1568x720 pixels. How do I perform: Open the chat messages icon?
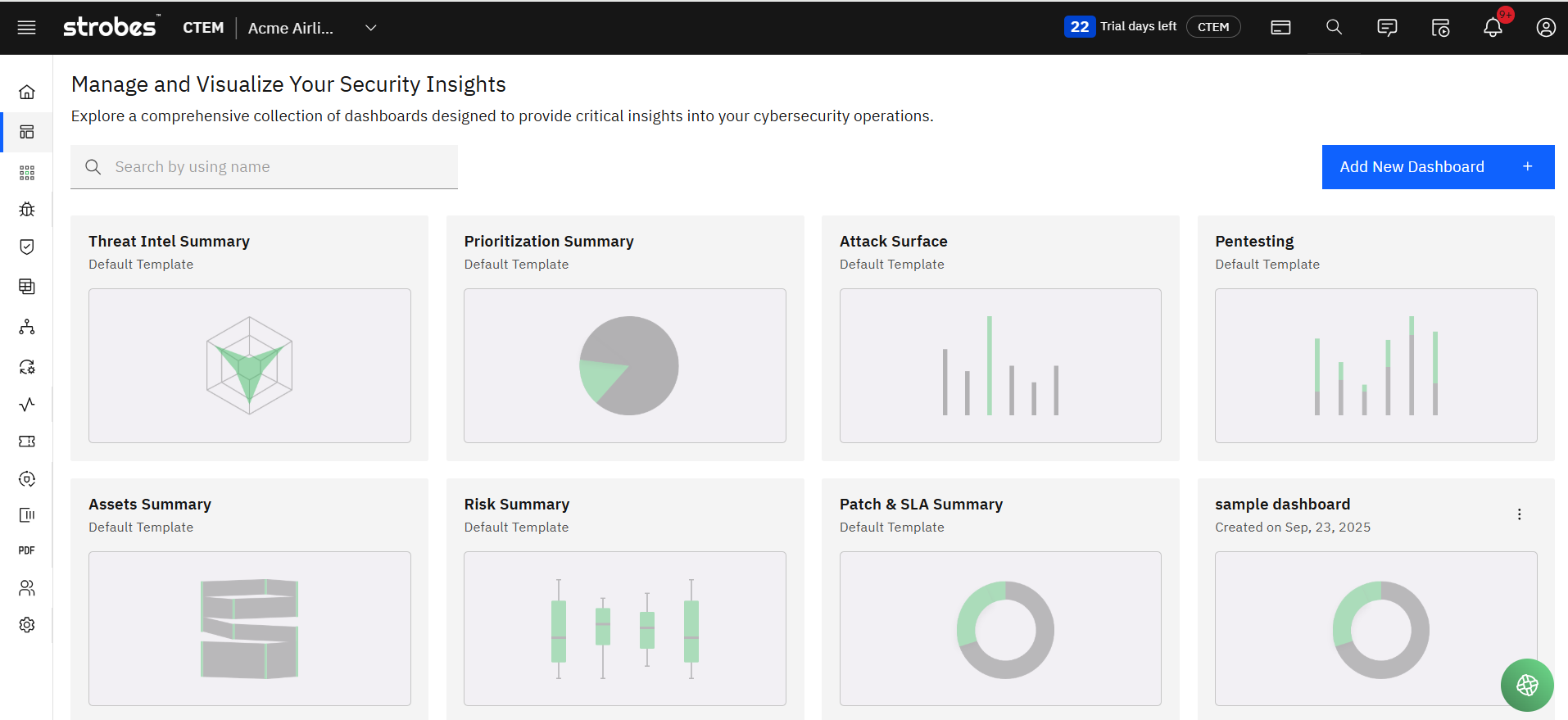(1387, 28)
